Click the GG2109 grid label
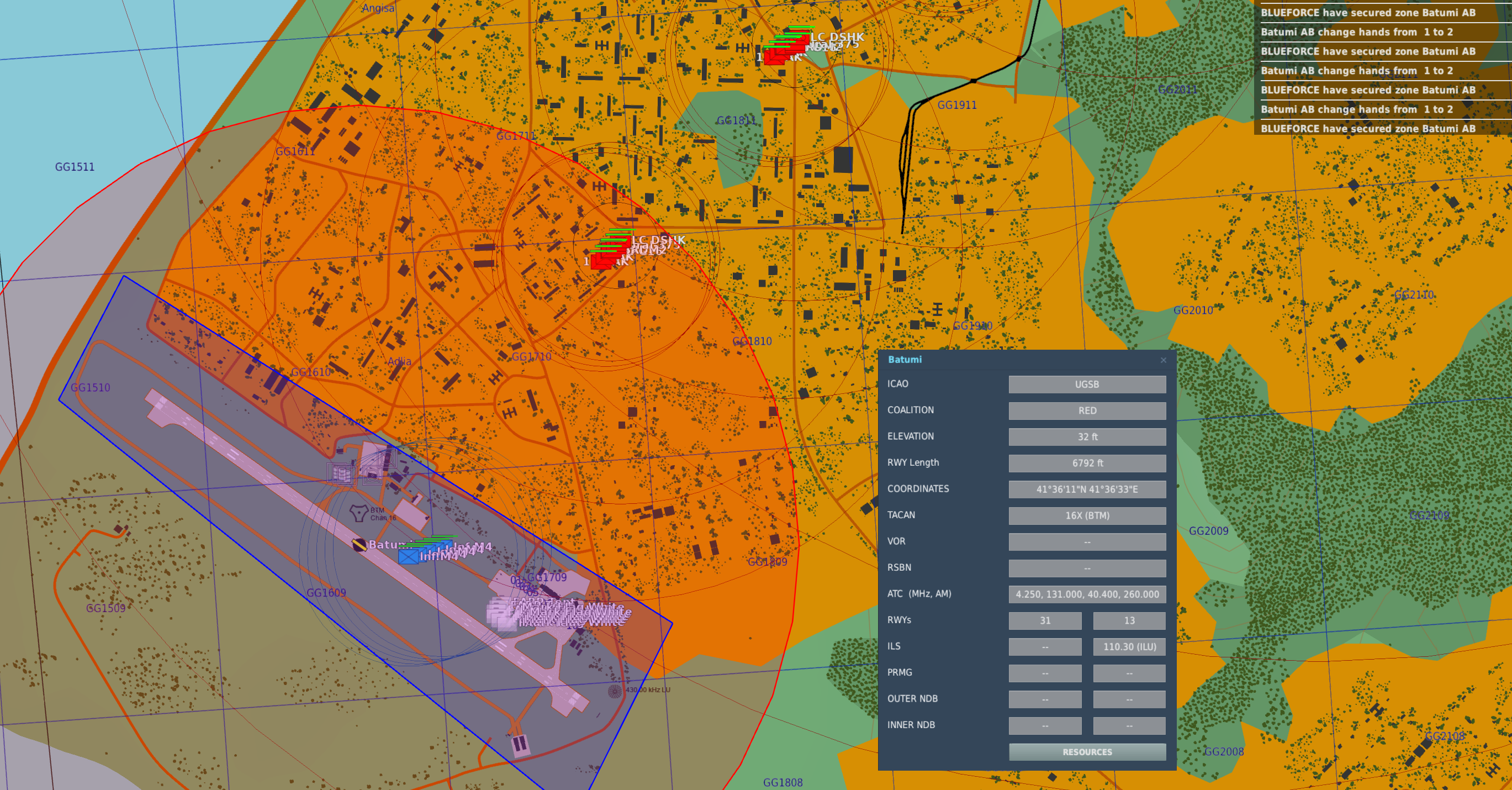 pyautogui.click(x=1429, y=515)
